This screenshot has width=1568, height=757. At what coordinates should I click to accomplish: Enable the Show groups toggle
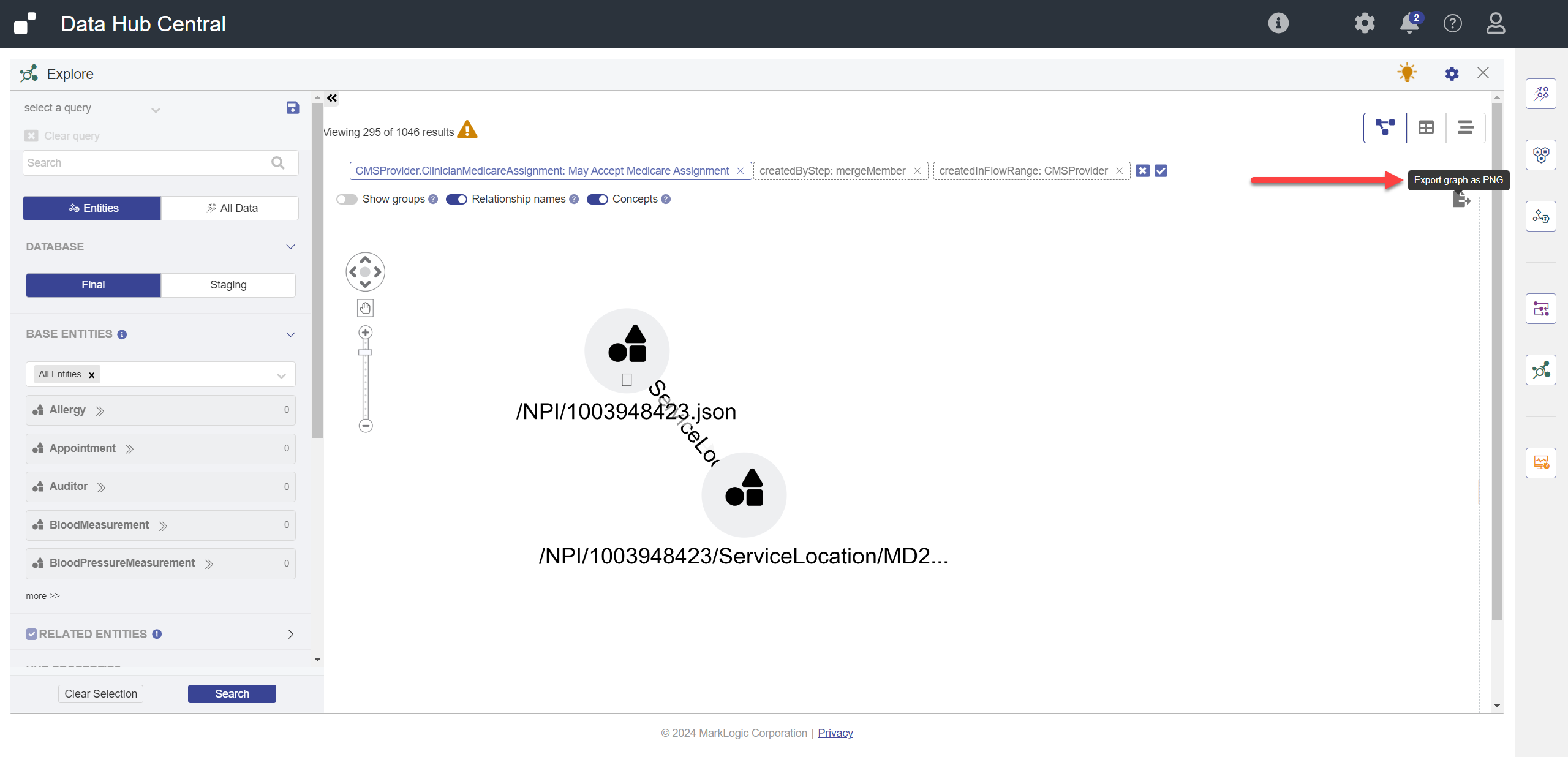pyautogui.click(x=346, y=199)
